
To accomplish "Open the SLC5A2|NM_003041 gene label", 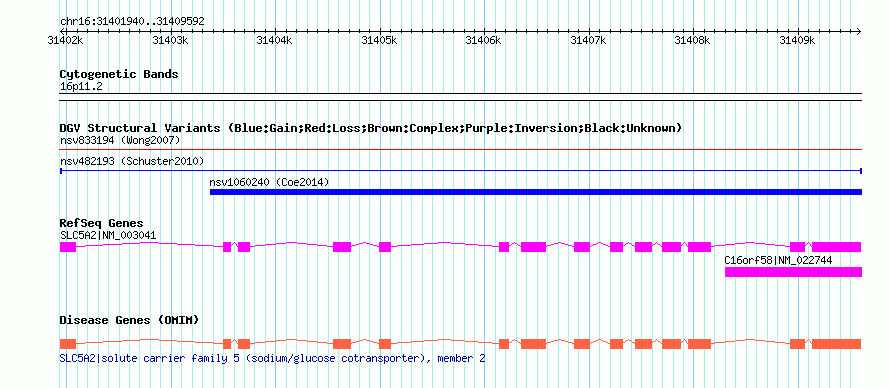I will (108, 235).
